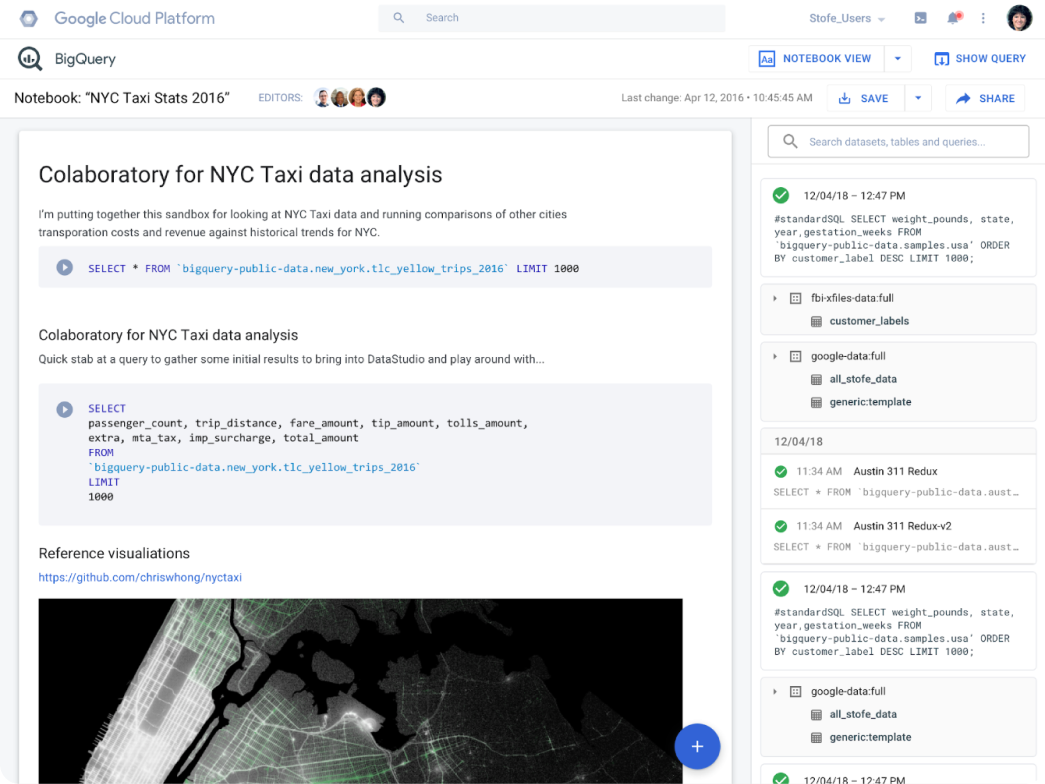Click the Google Cloud Platform hexagon logo

[30, 19]
